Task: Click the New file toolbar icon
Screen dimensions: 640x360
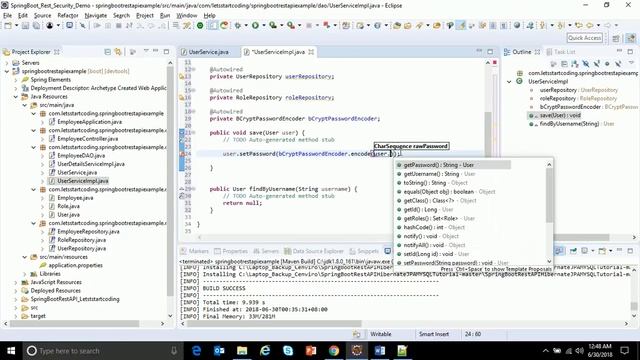Action: click(8, 25)
